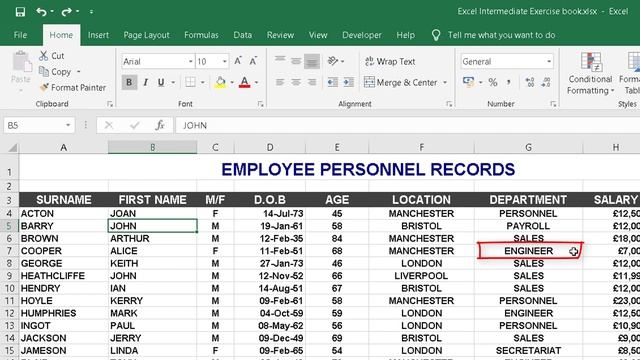This screenshot has width=640, height=360.
Task: Open the fill color palette arrow
Action: click(232, 82)
